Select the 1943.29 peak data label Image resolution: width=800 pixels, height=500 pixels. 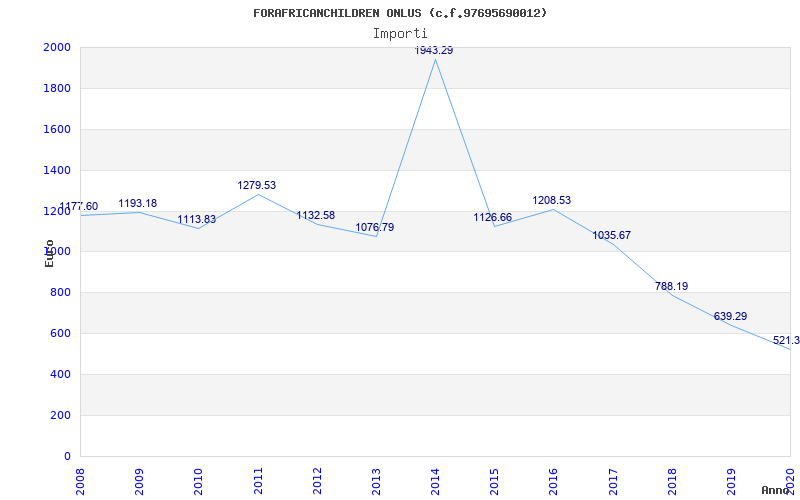[434, 51]
